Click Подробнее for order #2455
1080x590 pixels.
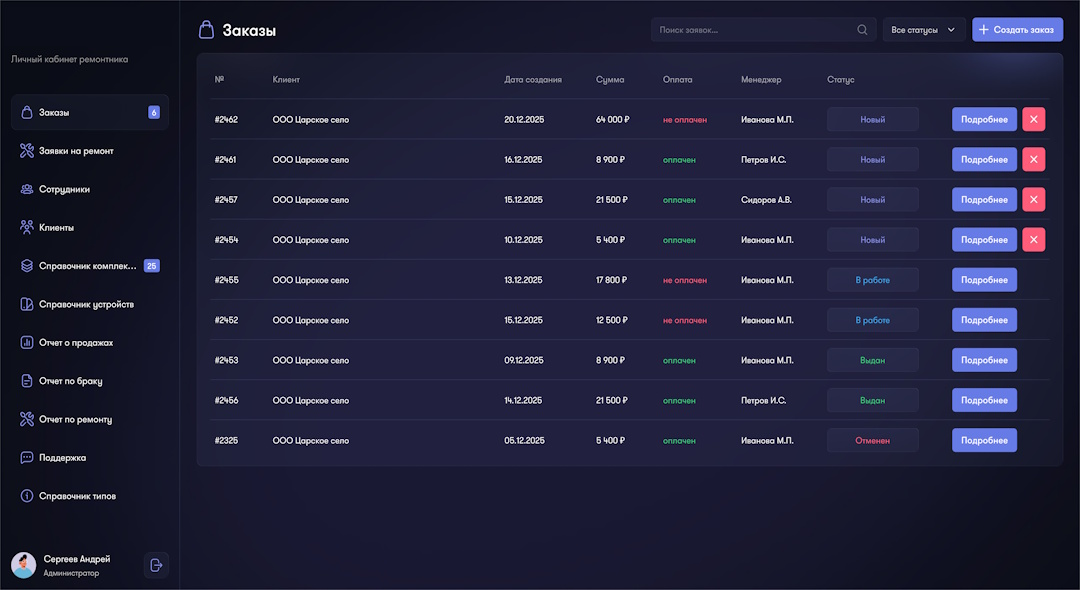[984, 280]
